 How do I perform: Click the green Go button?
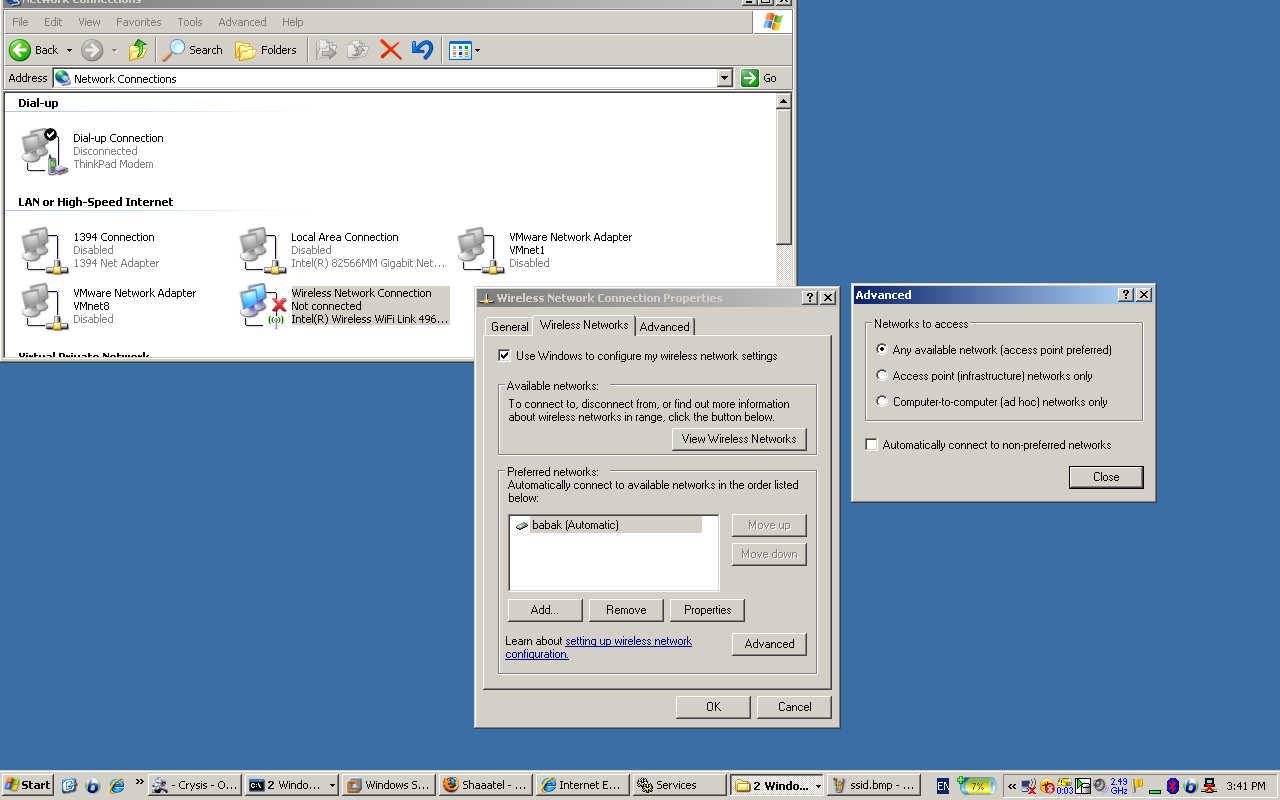760,78
